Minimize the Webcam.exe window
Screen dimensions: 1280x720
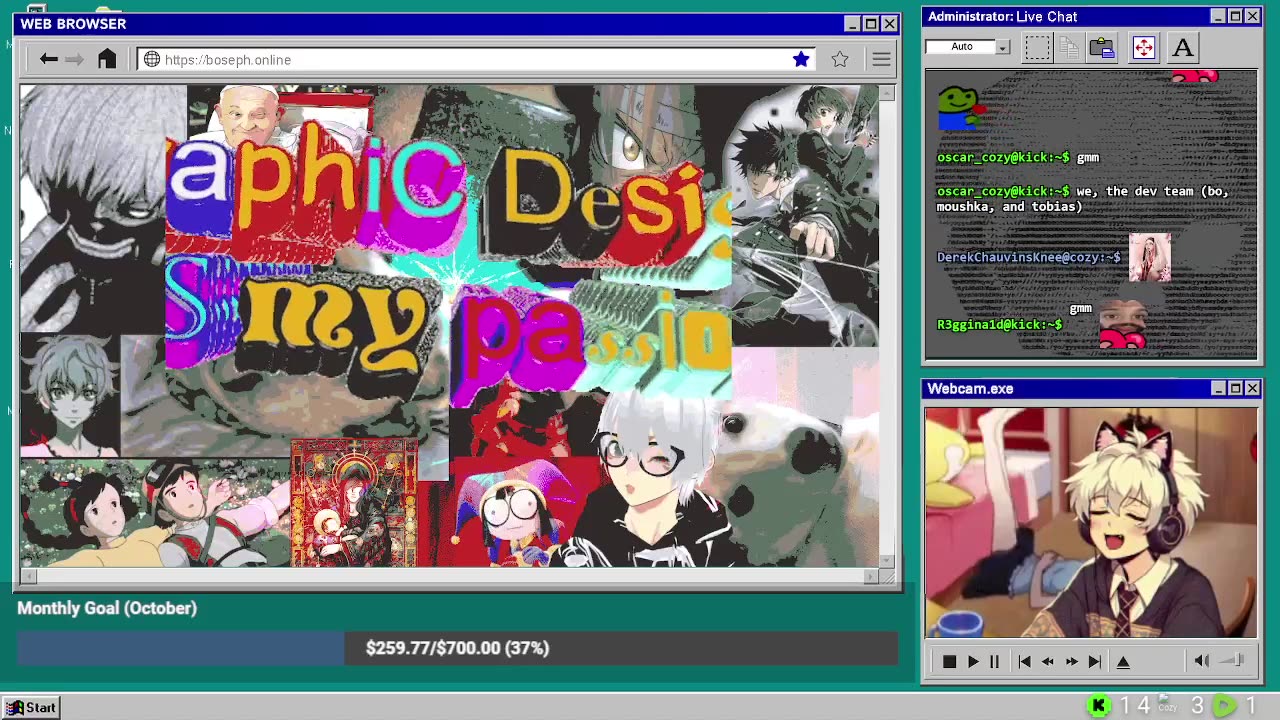(1218, 388)
